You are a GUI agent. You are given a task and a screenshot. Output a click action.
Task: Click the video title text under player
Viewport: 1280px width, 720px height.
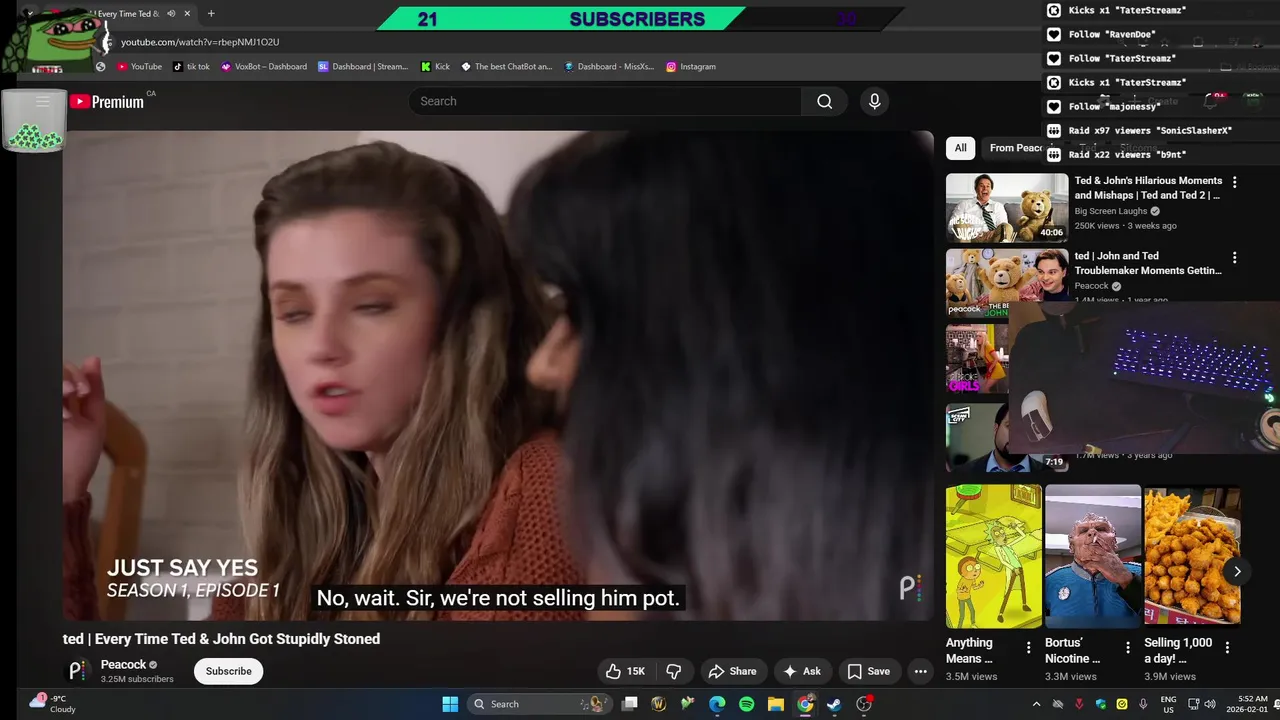pyautogui.click(x=221, y=639)
